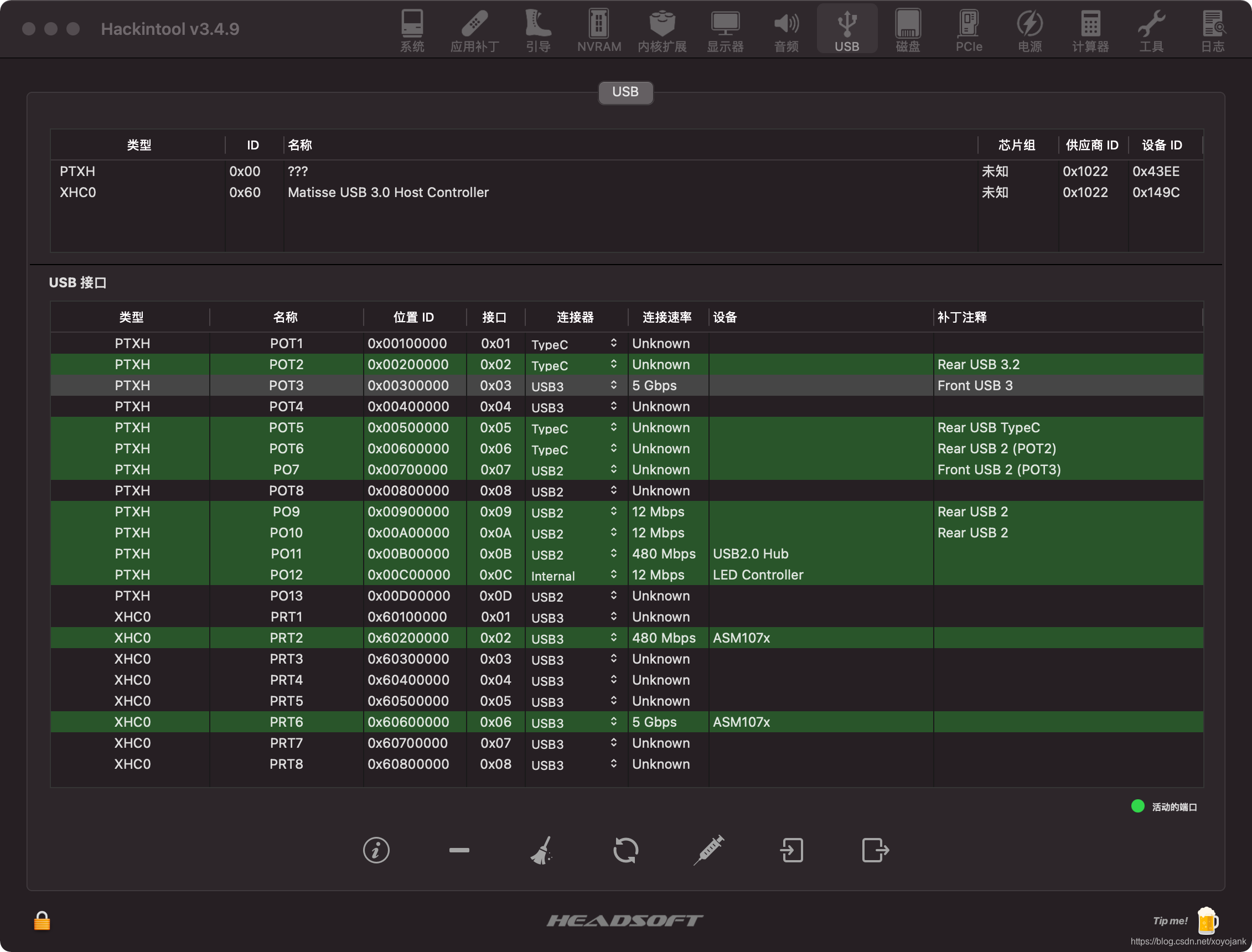Image resolution: width=1252 pixels, height=952 pixels.
Task: Open the NVRAM section
Action: [x=599, y=30]
